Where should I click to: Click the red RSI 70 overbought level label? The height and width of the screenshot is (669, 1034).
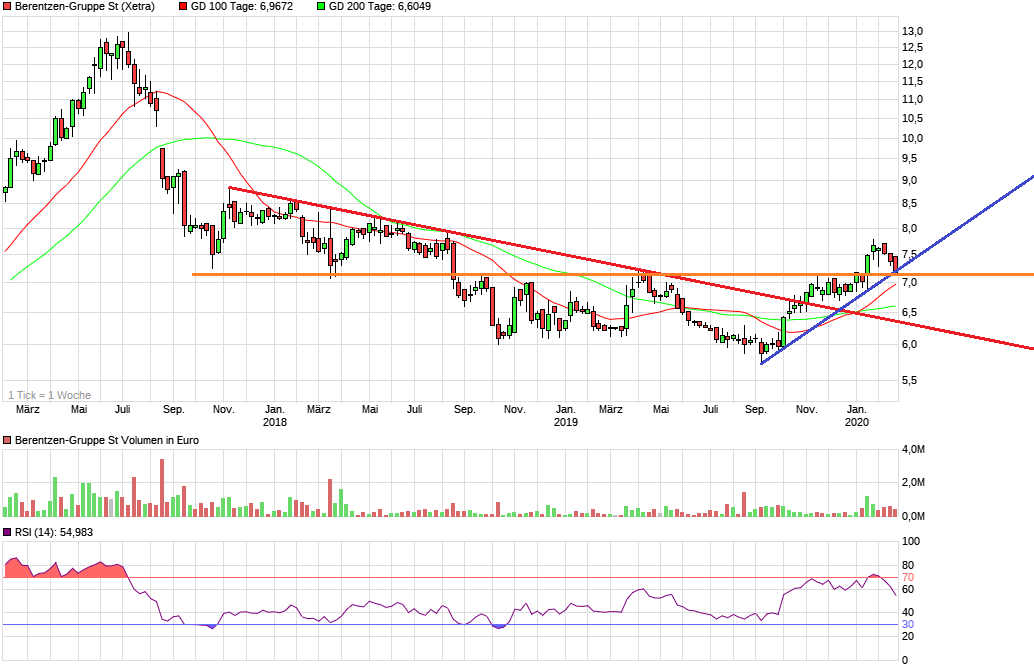pyautogui.click(x=910, y=578)
